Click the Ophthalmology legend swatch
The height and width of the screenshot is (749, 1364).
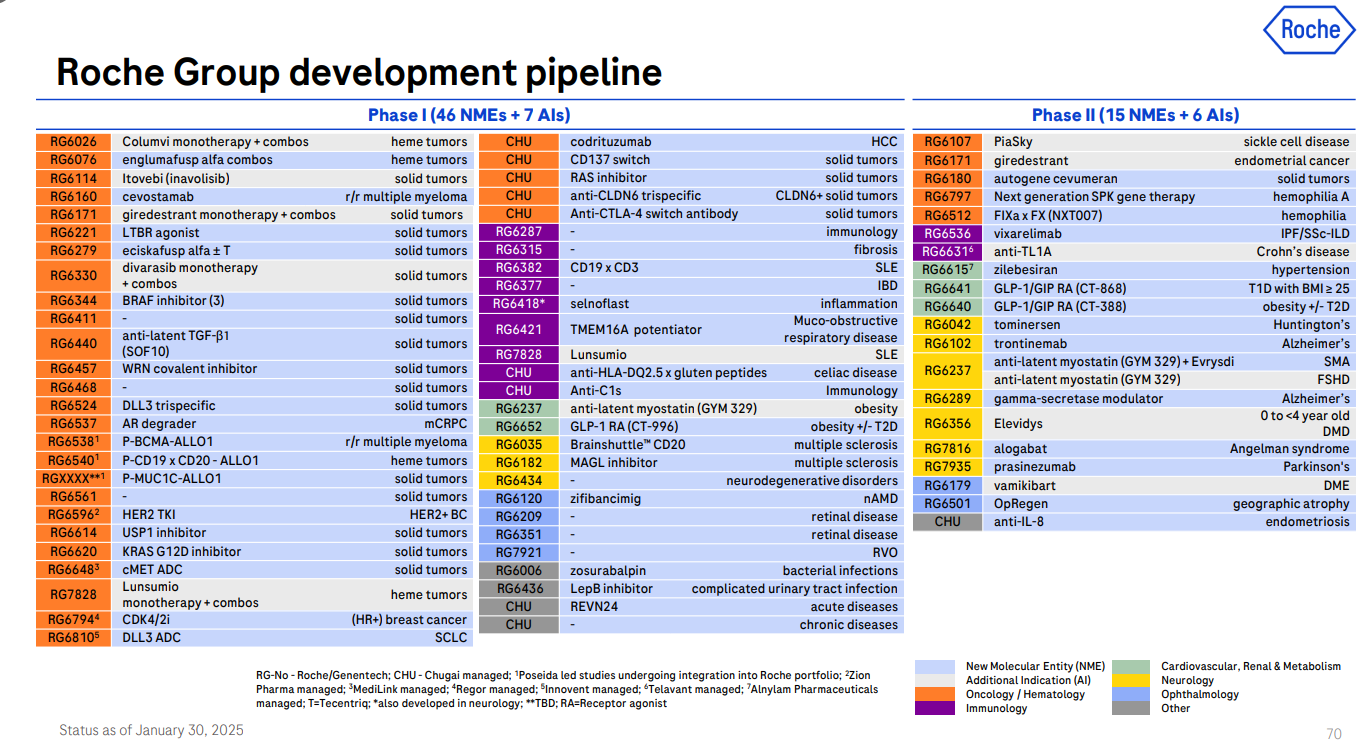(x=1131, y=694)
